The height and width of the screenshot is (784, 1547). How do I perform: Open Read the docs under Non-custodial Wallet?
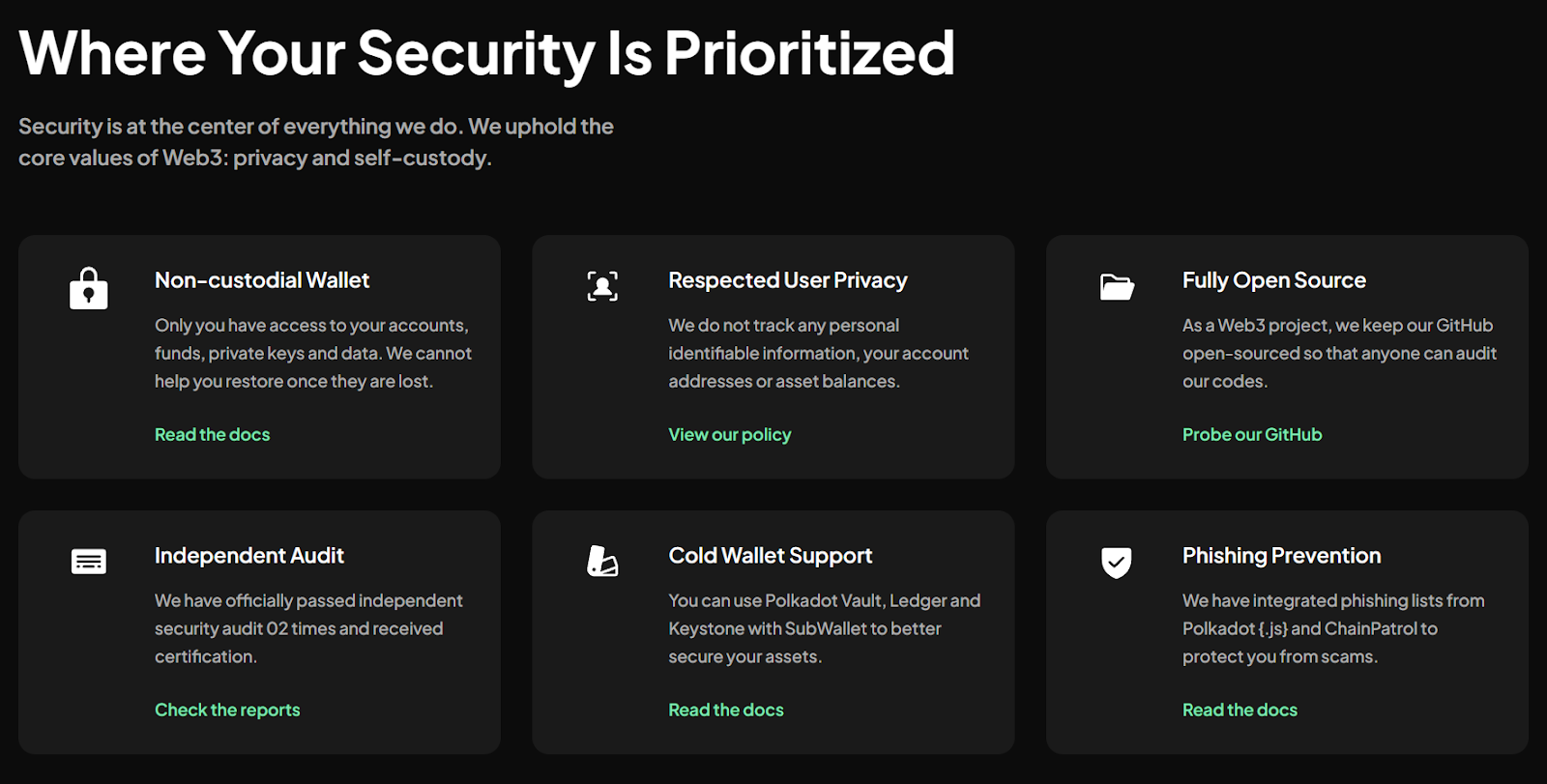[x=213, y=435]
